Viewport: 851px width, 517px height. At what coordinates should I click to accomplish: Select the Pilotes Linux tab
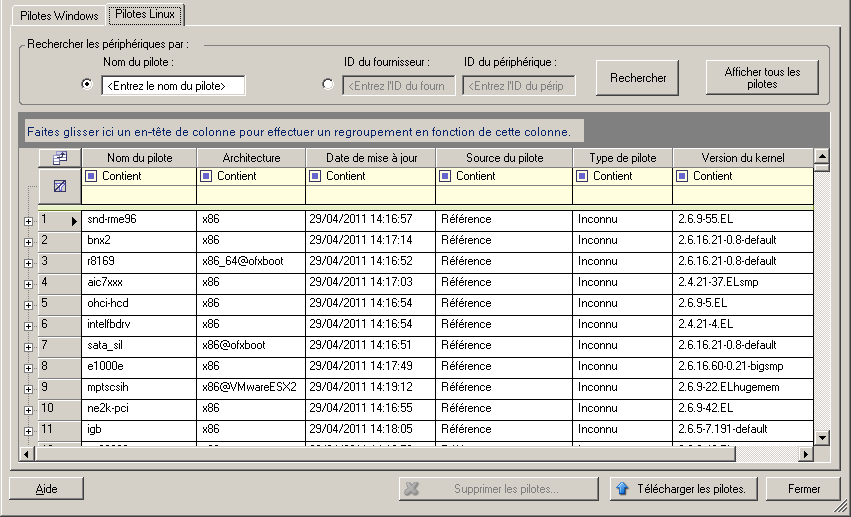[147, 15]
